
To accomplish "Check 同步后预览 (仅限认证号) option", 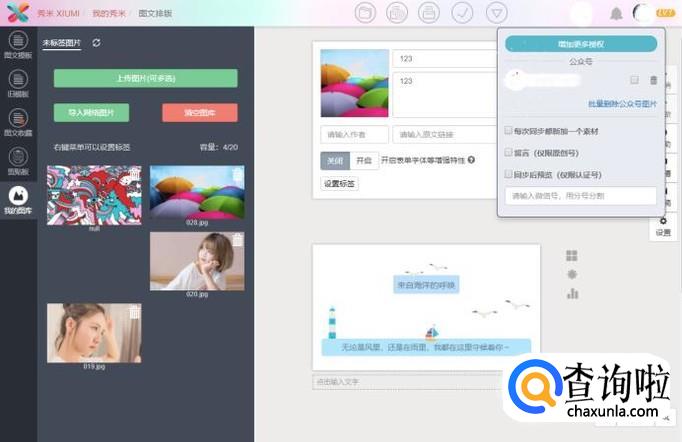I will (509, 173).
